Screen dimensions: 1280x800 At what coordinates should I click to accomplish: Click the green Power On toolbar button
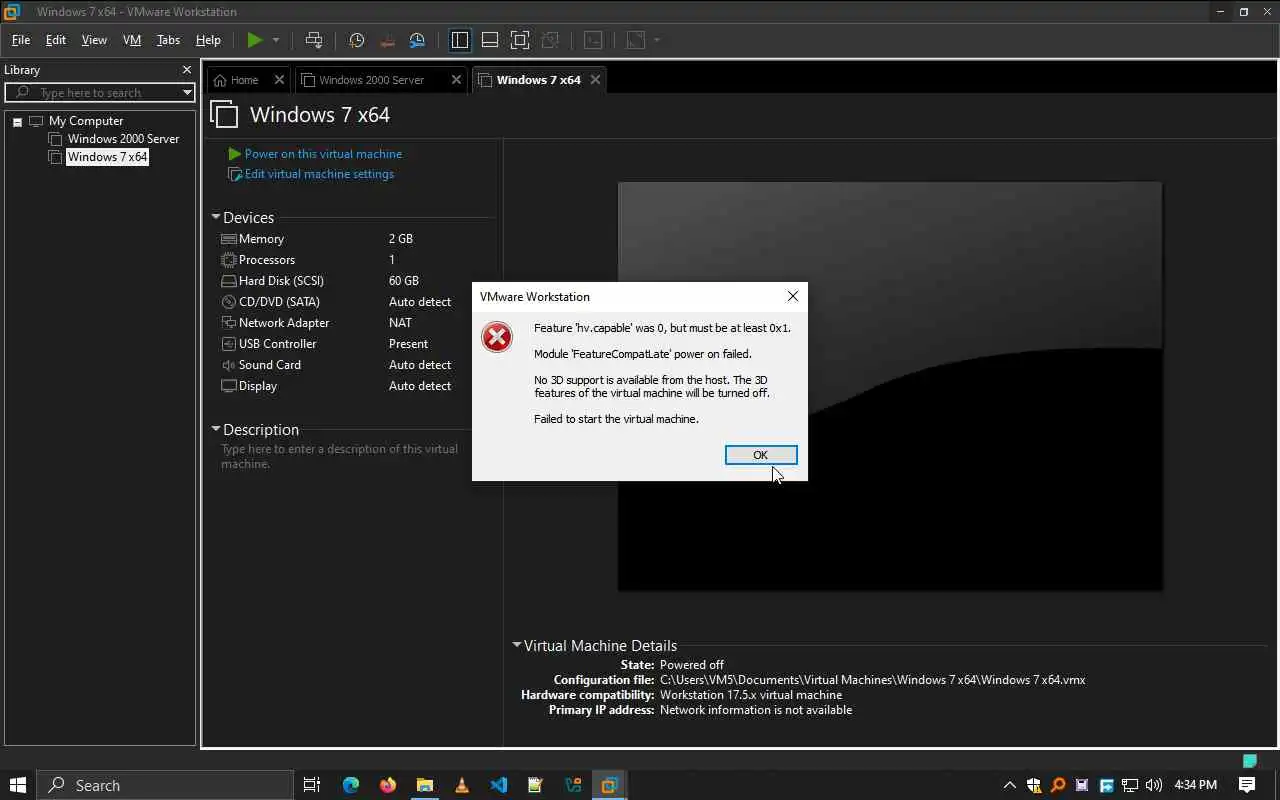255,40
